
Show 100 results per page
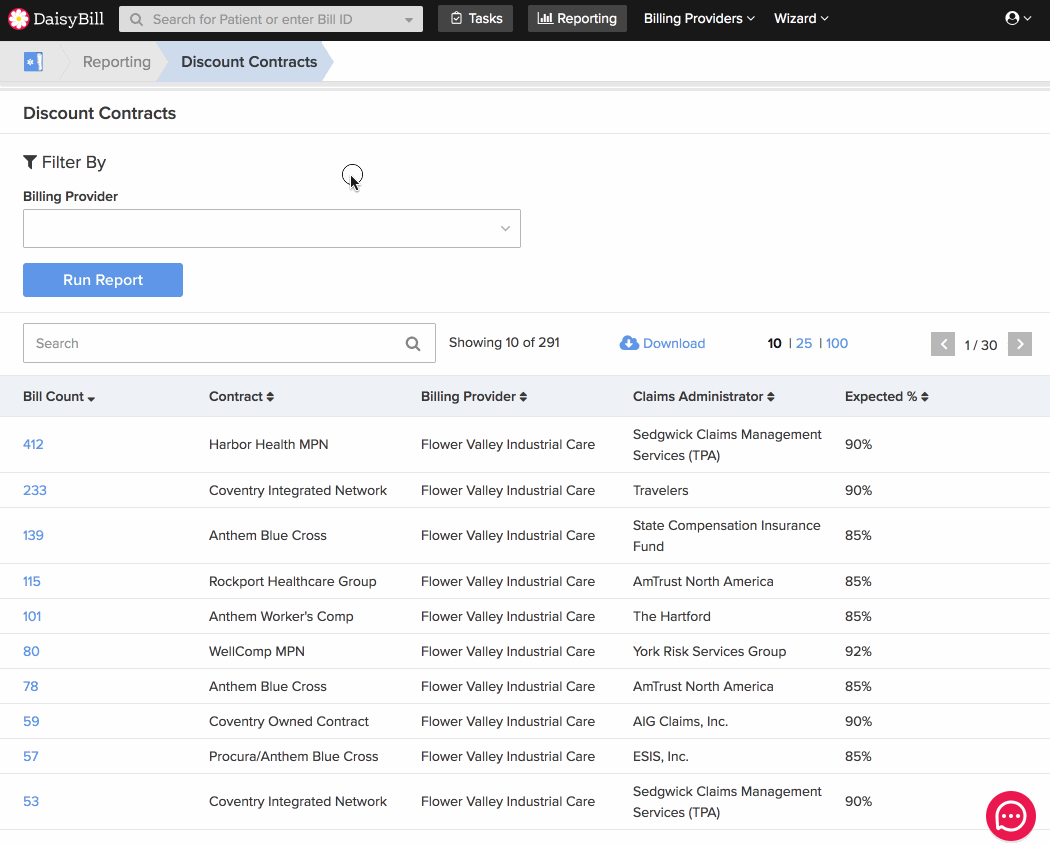coord(837,343)
